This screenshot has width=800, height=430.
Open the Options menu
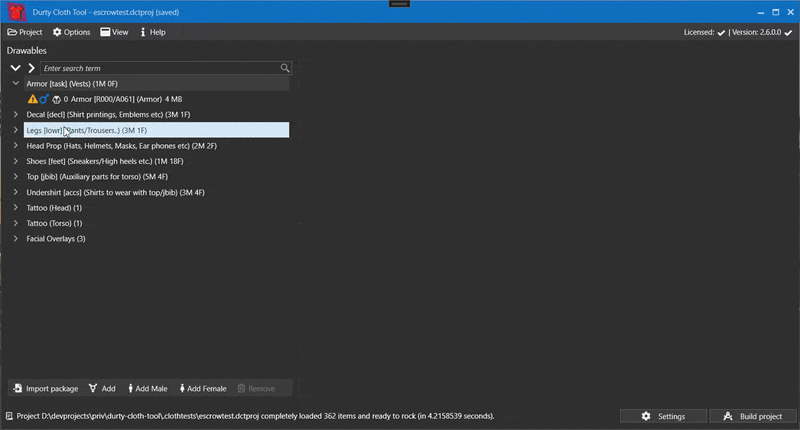click(71, 32)
